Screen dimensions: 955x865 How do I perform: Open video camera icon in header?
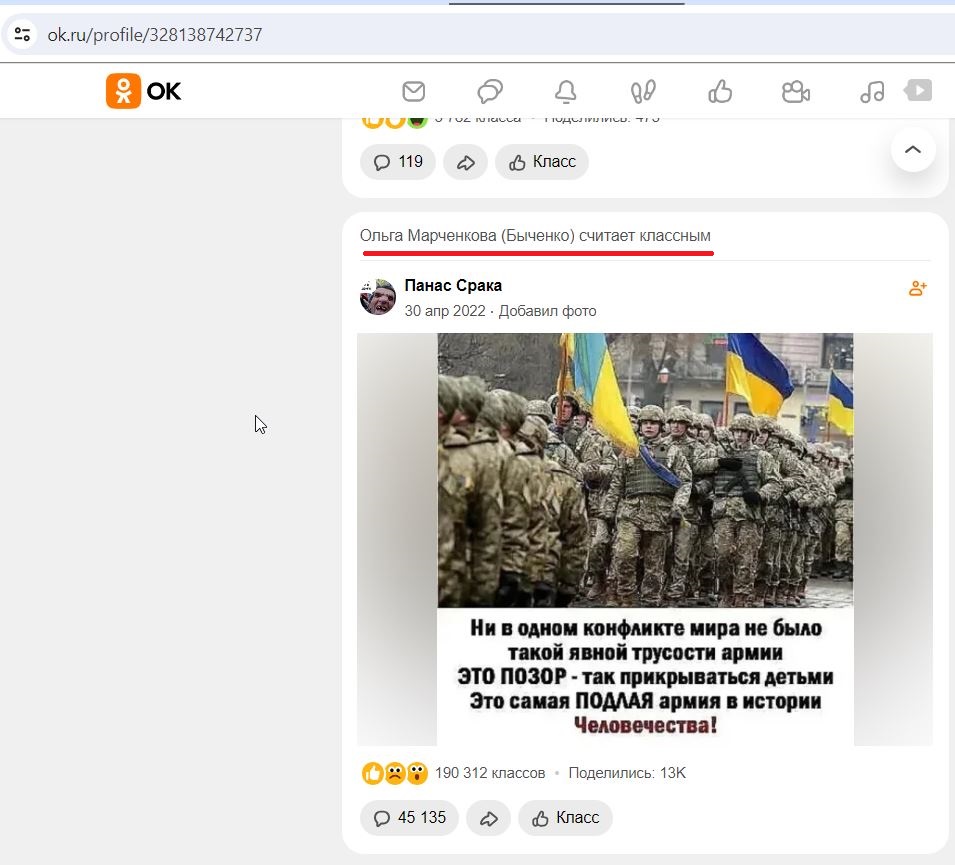795,92
